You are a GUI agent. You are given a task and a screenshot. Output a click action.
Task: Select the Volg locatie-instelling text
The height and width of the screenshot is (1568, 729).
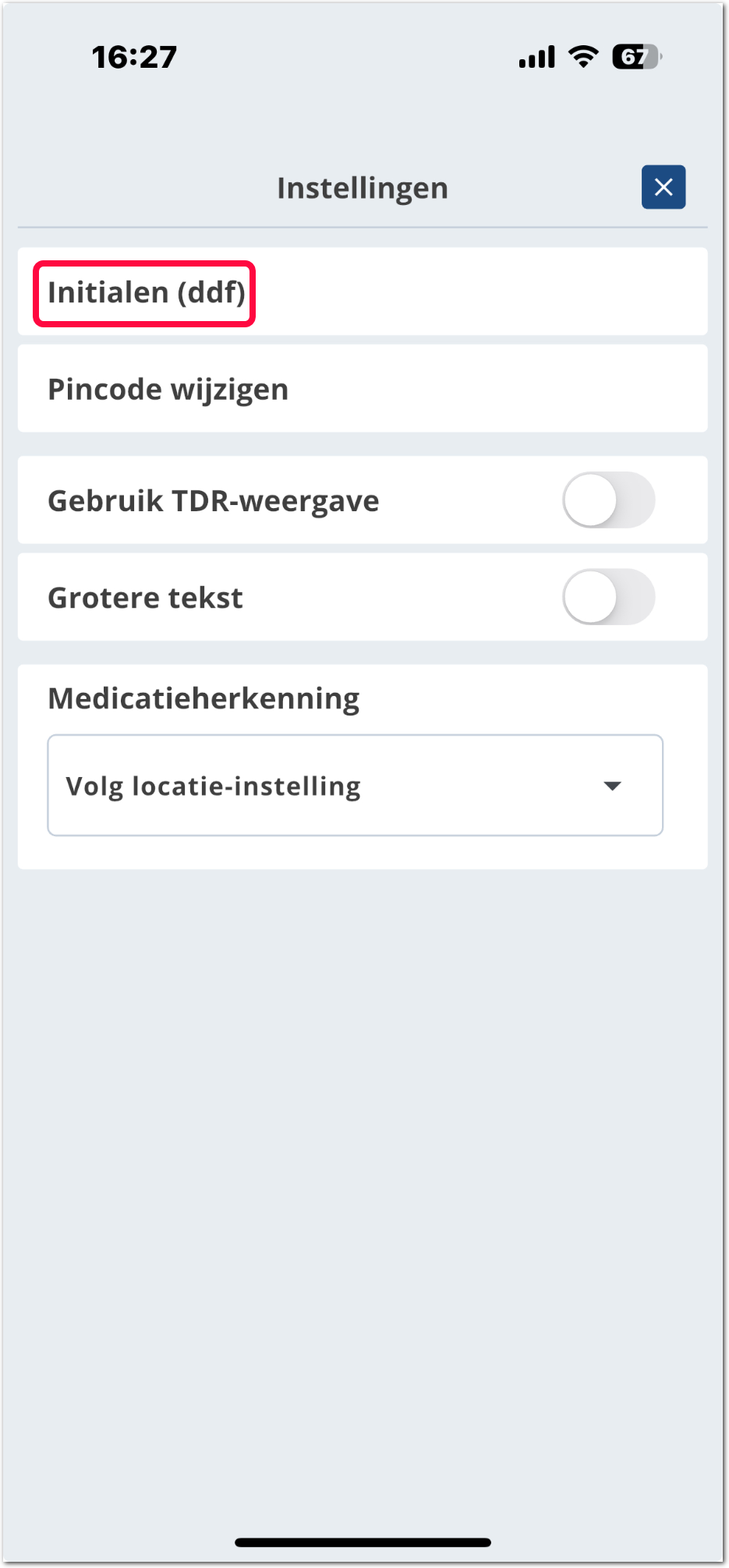[213, 786]
